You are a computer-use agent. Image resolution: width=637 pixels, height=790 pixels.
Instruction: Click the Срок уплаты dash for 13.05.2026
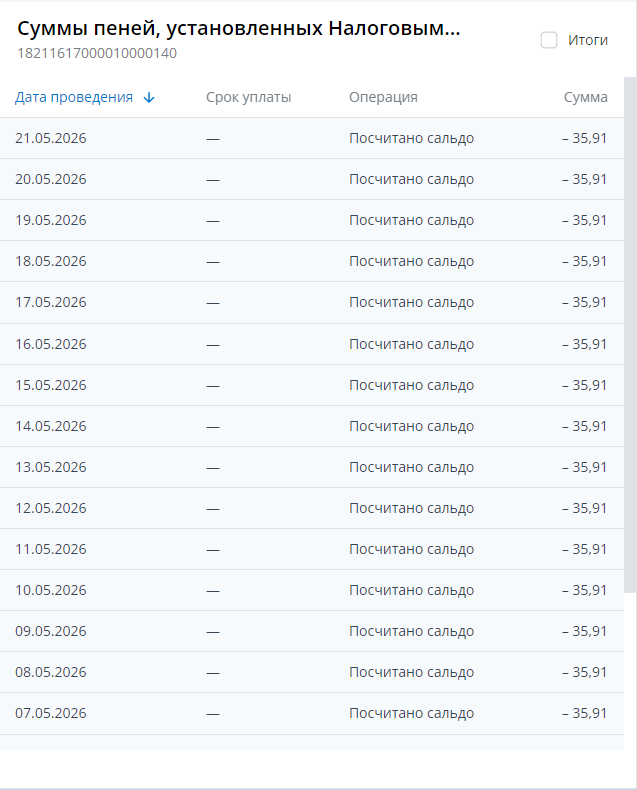point(213,468)
